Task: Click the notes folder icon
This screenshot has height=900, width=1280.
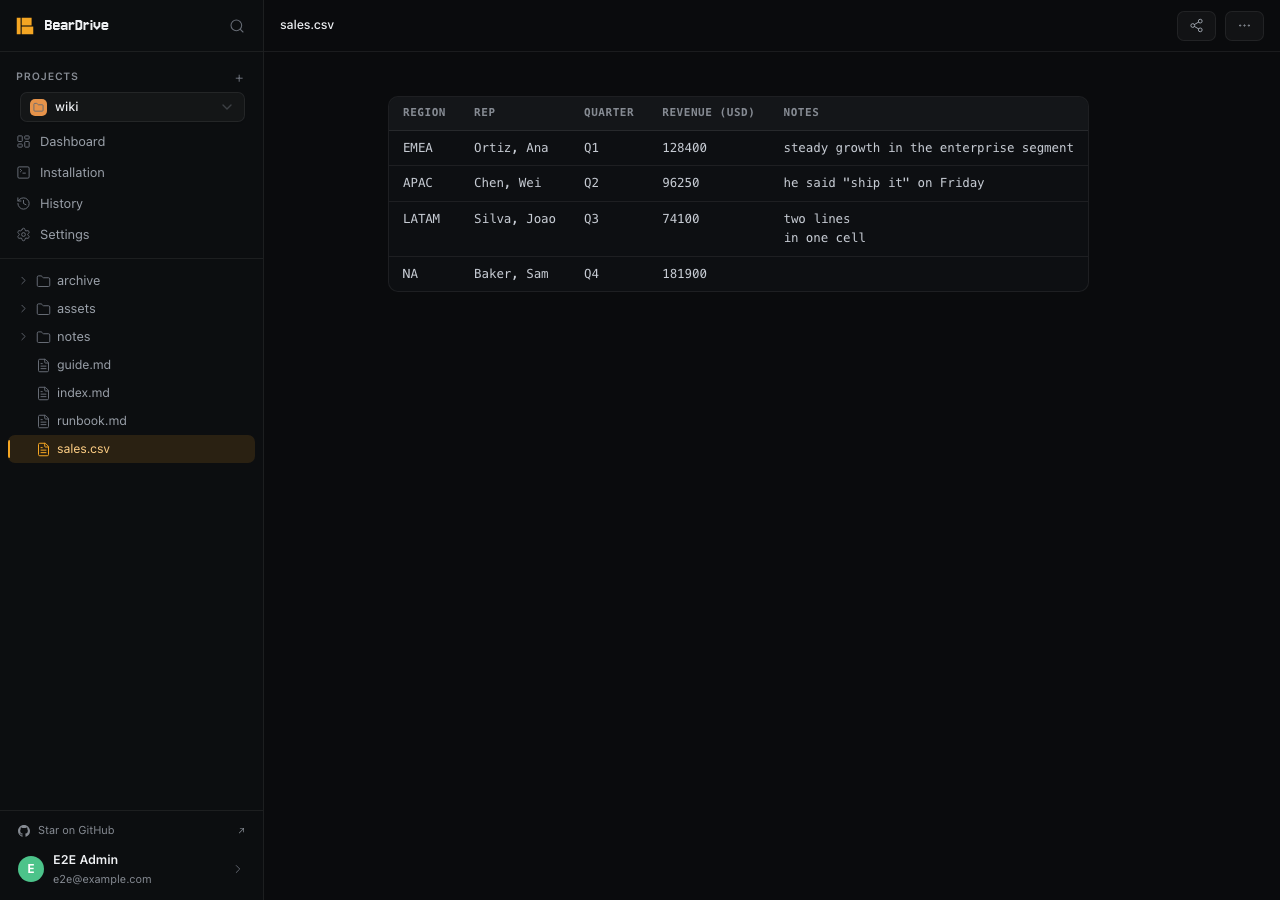Action: [43, 337]
